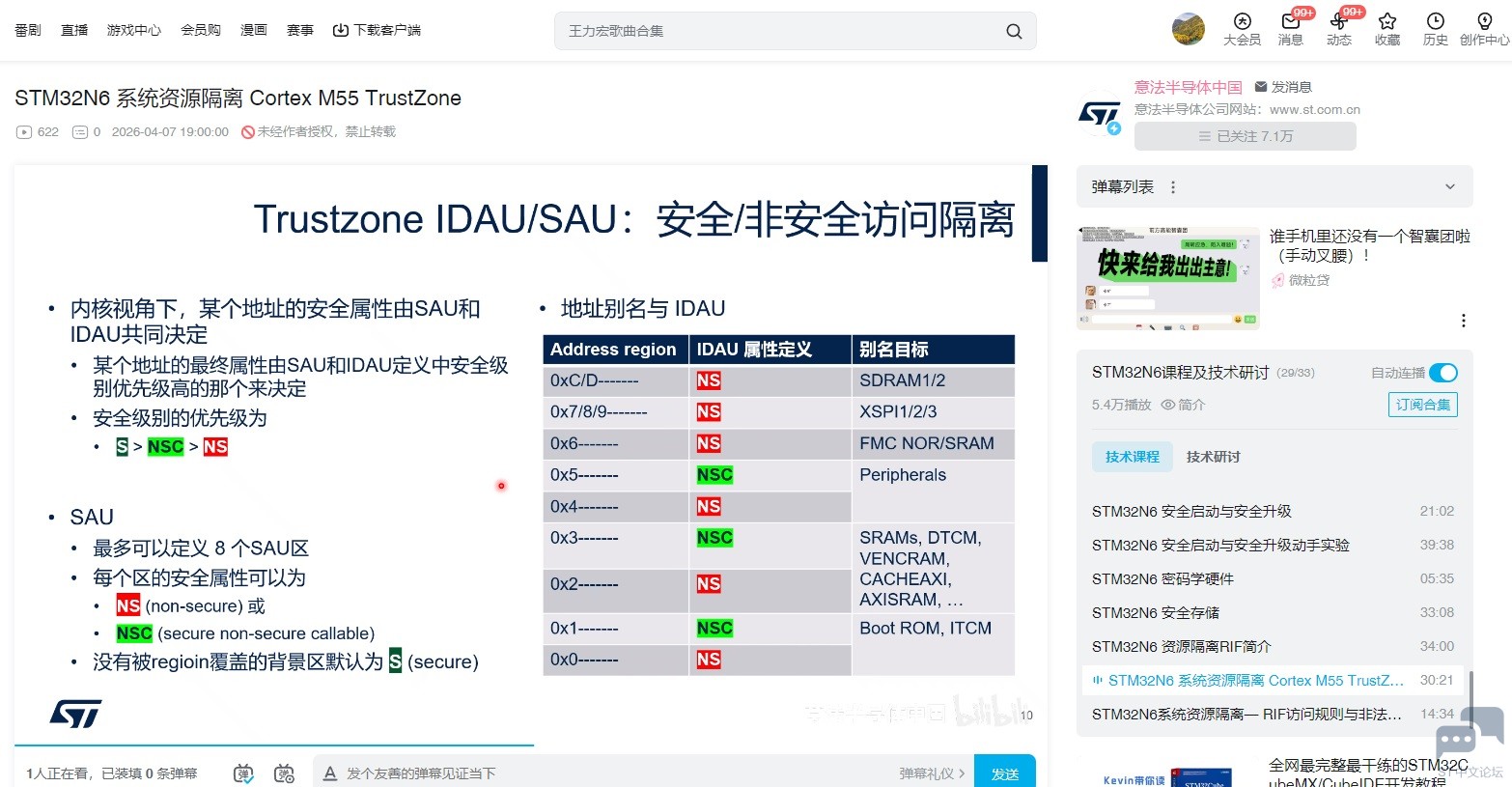Play STM32N6 安全启动与安全升级动手实验
The width and height of the screenshot is (1512, 787).
pos(1273,546)
